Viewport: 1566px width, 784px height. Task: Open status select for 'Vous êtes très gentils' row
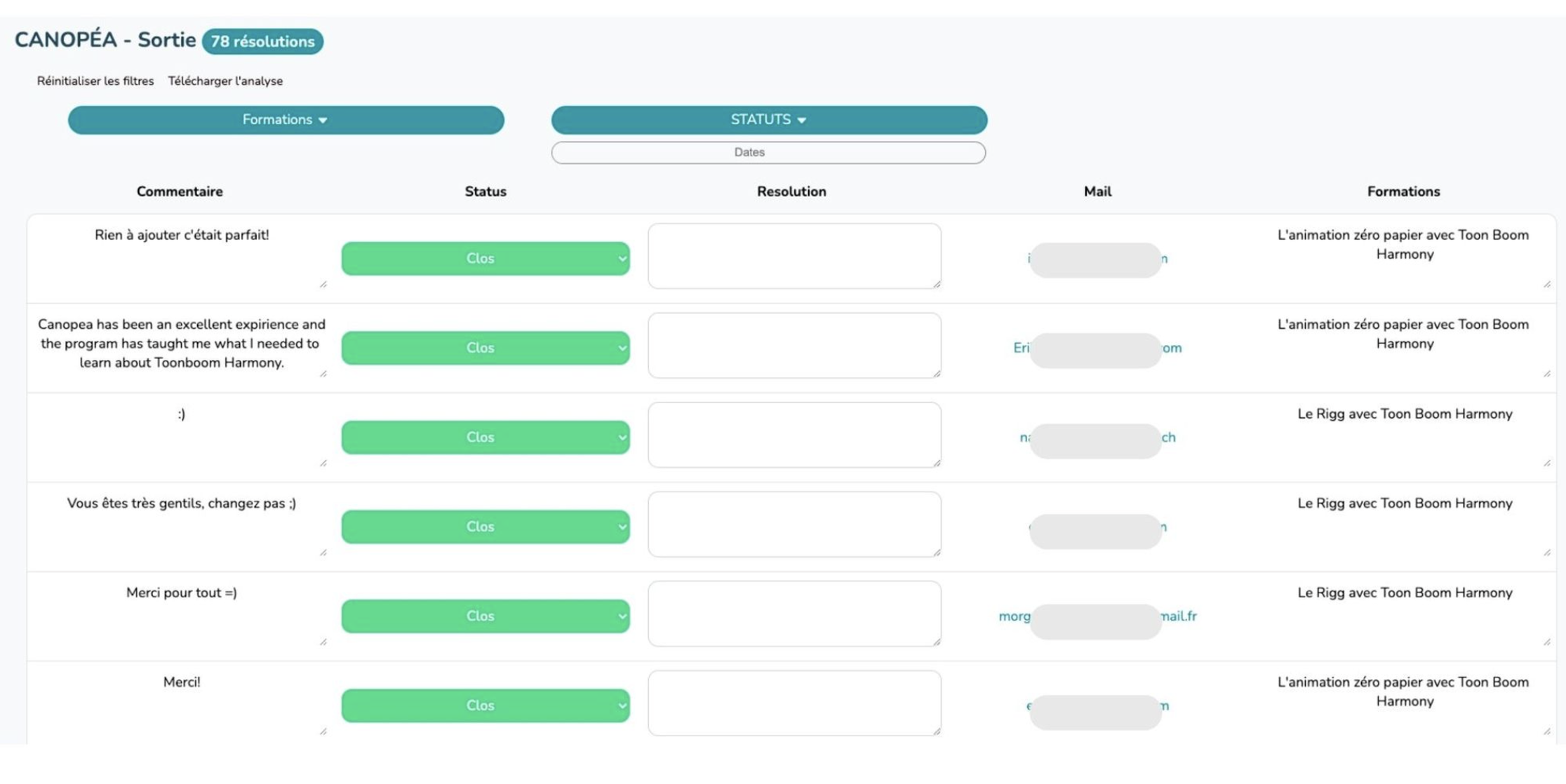[x=485, y=527]
